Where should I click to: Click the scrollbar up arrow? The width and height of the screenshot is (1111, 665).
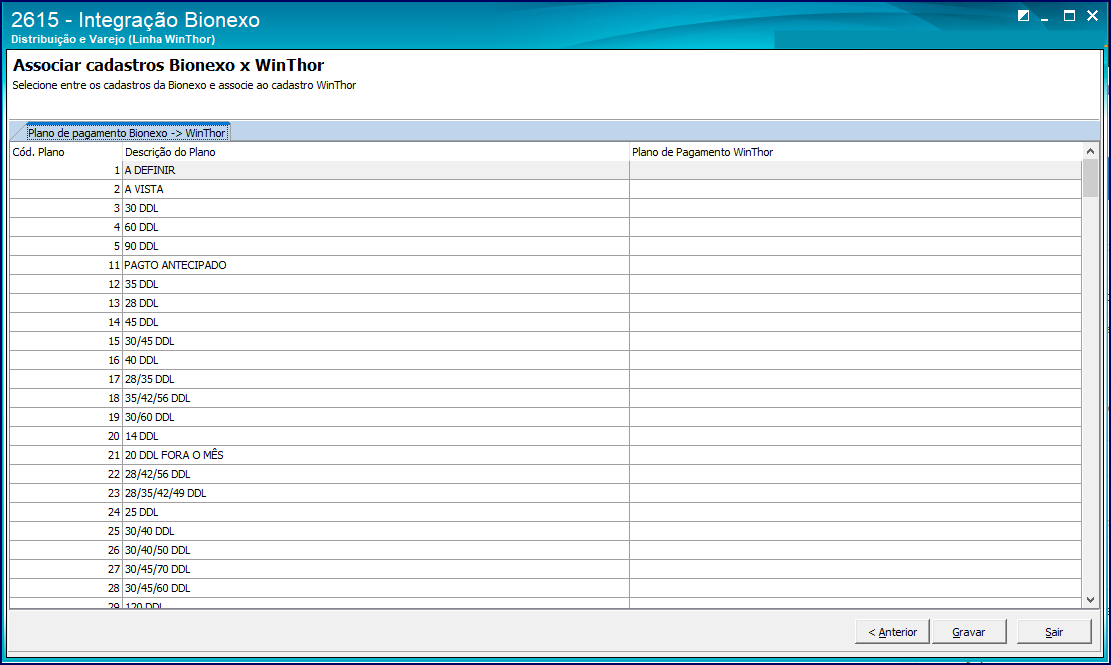tap(1090, 151)
